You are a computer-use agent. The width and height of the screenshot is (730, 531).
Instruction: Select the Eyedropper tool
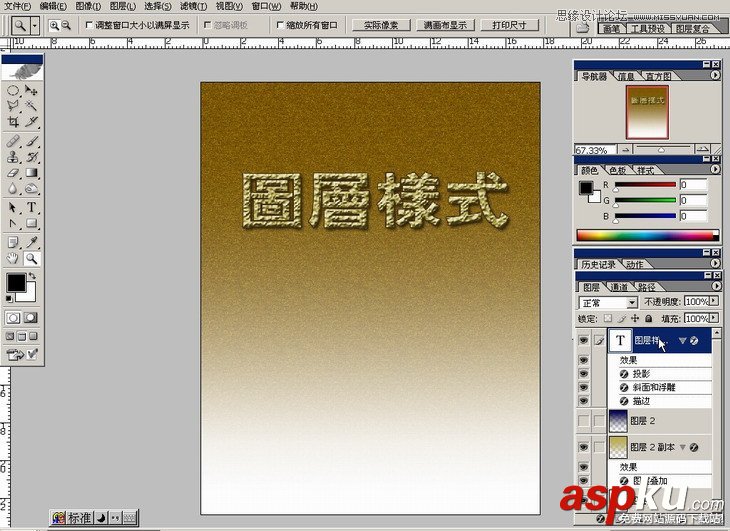click(31, 242)
